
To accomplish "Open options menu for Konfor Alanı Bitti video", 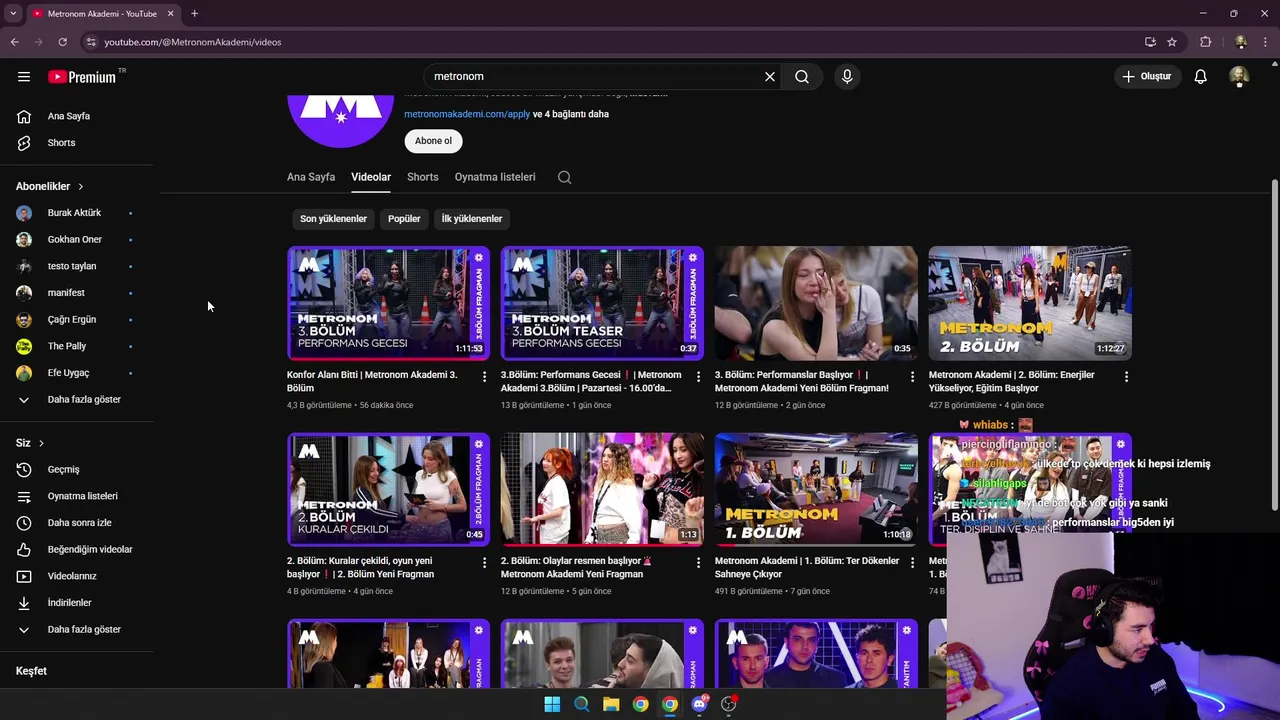I will pos(484,377).
